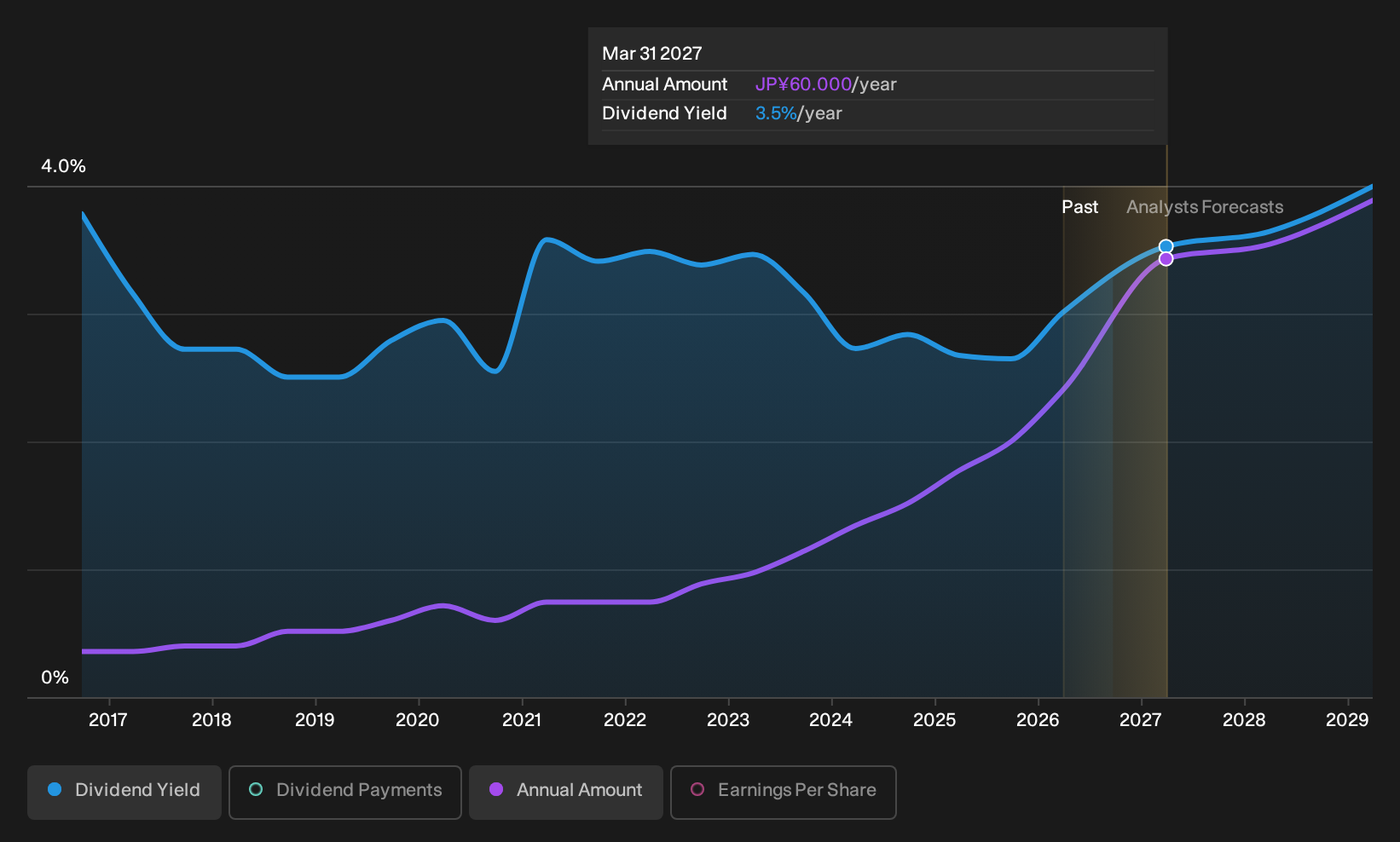Click the Annual Amount tooltip row label
The width and height of the screenshot is (1400, 842).
[665, 84]
